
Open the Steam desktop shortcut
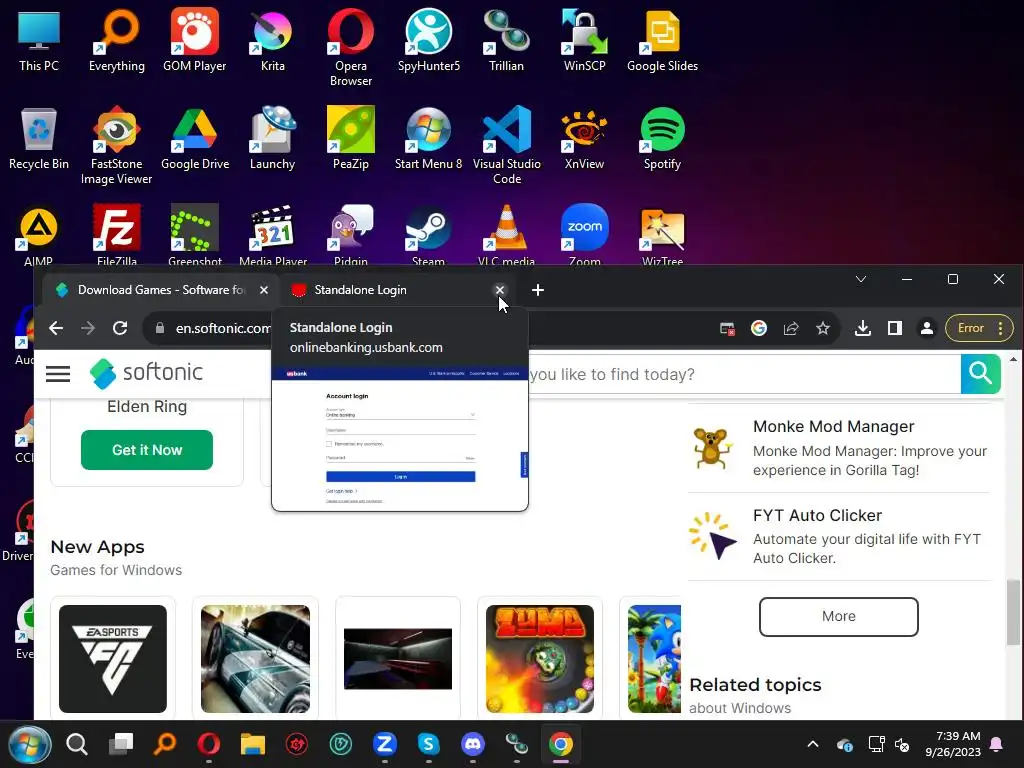click(428, 234)
